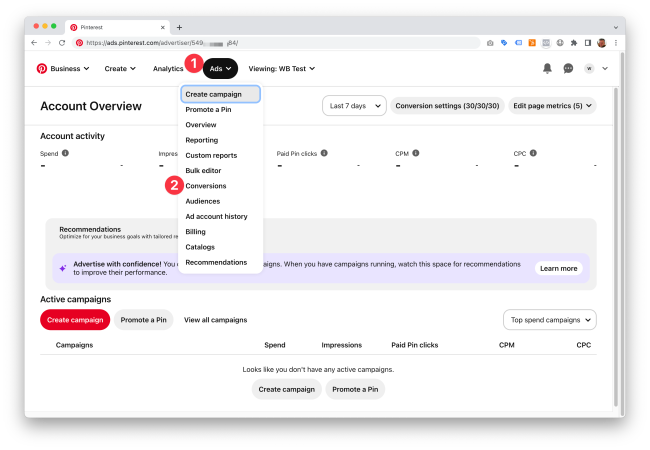Viewport: 650px width, 450px height.
Task: Open a new browser tab
Action: tap(179, 27)
